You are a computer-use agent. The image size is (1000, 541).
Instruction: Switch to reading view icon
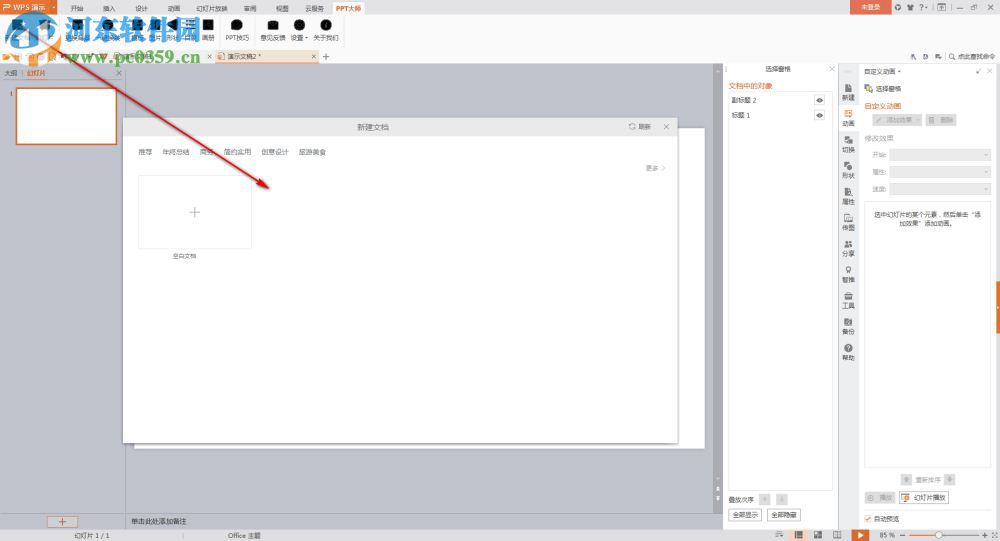point(837,535)
